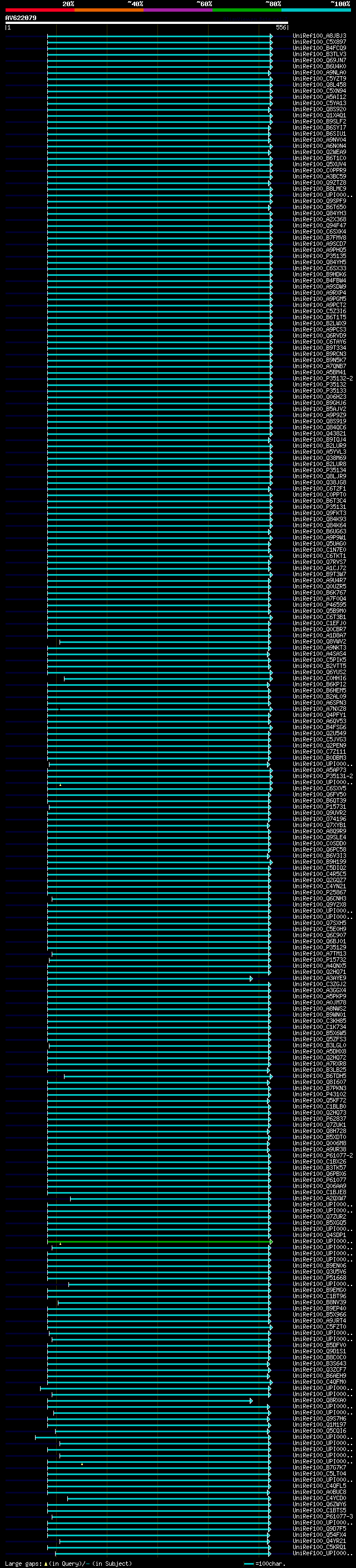Click UniRef100_Q43821 label
356x1568 pixels.
click(x=319, y=433)
